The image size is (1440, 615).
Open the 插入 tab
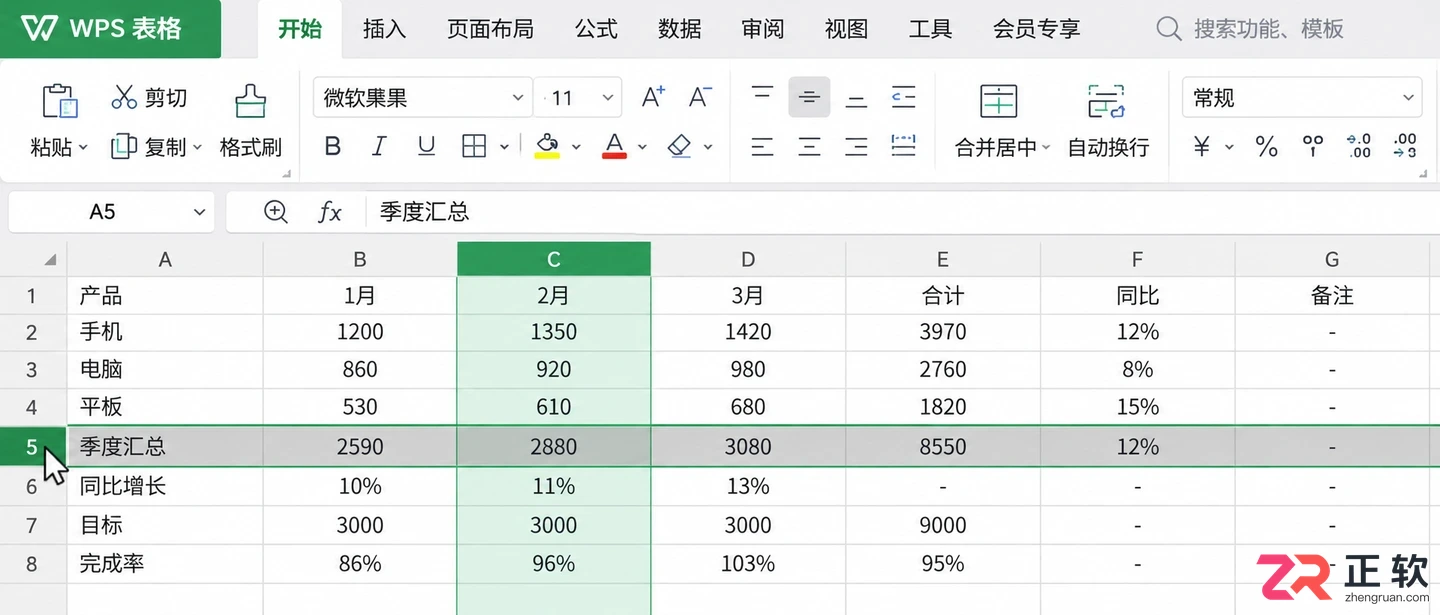click(x=384, y=28)
